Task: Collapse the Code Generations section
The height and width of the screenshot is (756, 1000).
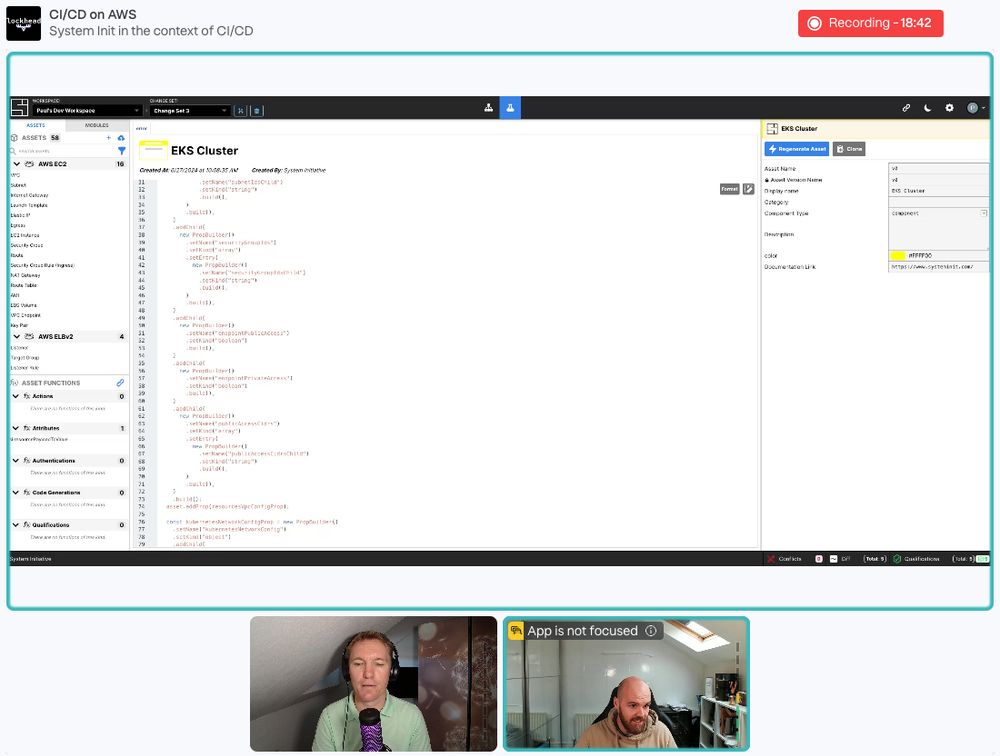Action: (x=16, y=493)
